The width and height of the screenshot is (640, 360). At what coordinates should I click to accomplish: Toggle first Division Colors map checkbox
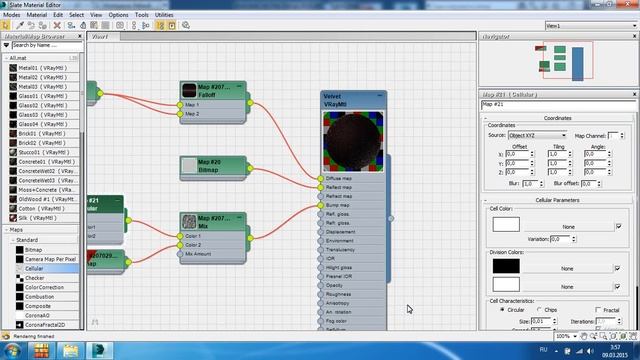click(x=618, y=268)
